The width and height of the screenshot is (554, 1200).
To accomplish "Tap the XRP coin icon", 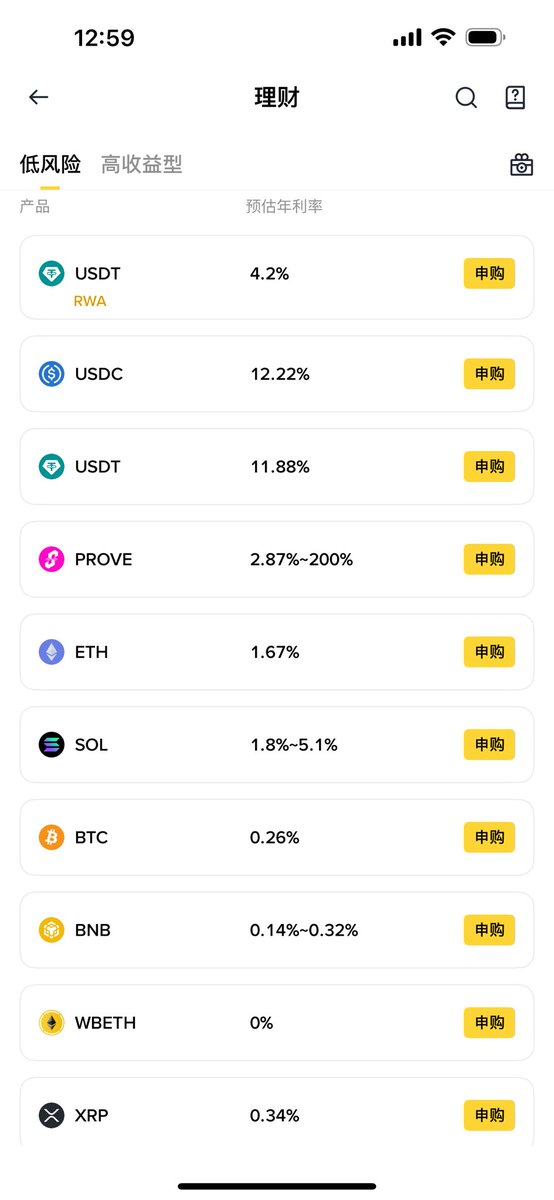I will click(52, 1115).
